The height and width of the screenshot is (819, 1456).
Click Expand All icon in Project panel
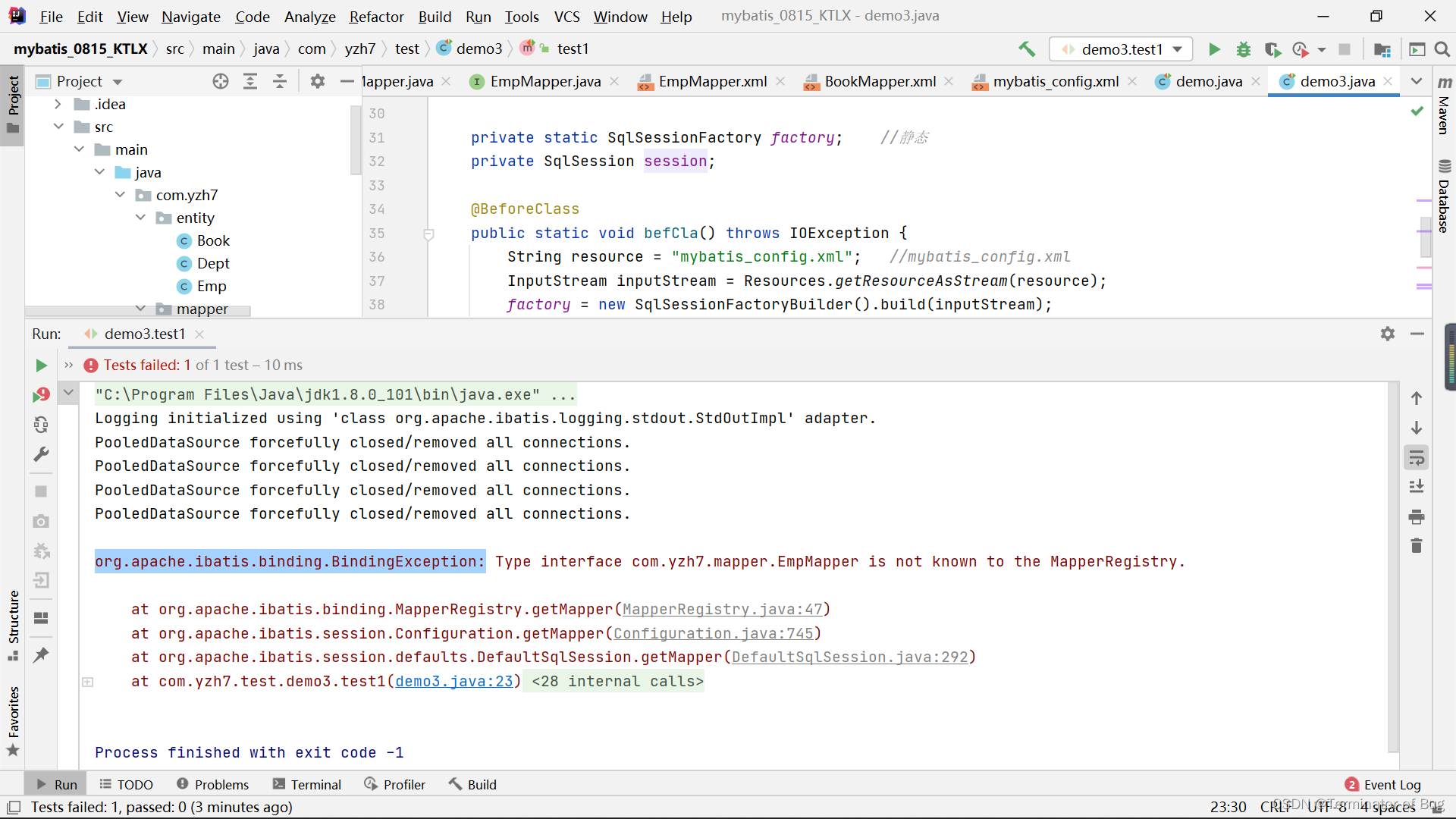coord(250,81)
